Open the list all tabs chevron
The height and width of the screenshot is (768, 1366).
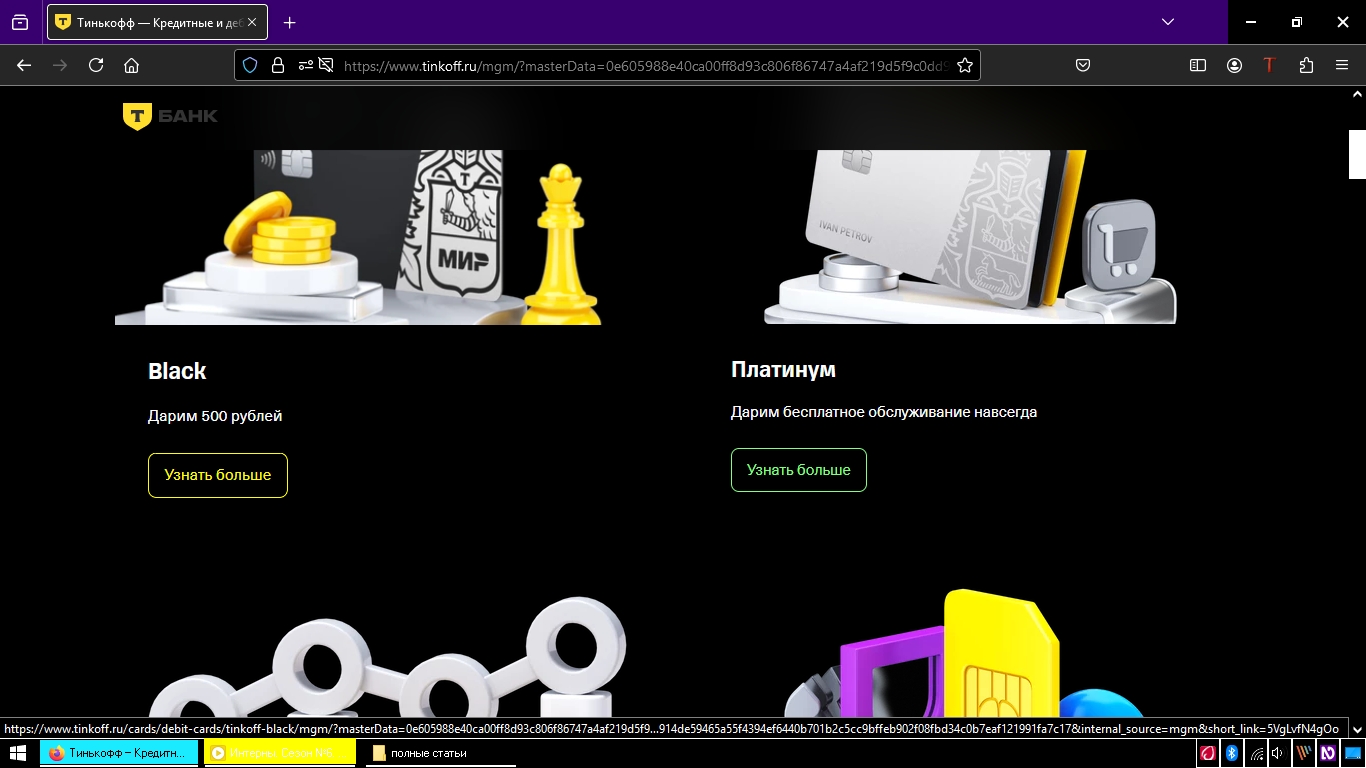(x=1167, y=22)
